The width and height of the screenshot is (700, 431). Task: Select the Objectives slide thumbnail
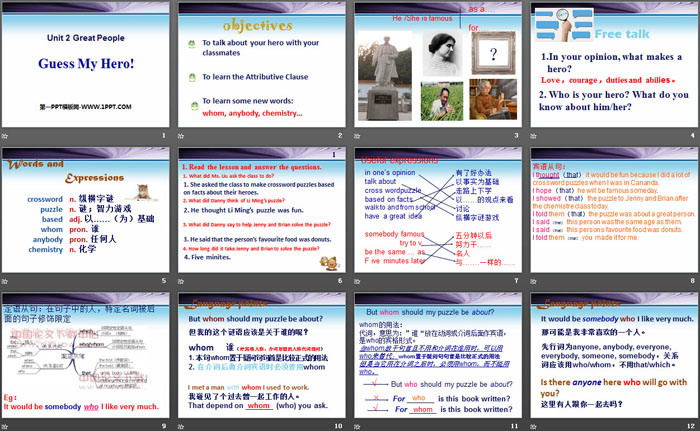tap(262, 65)
